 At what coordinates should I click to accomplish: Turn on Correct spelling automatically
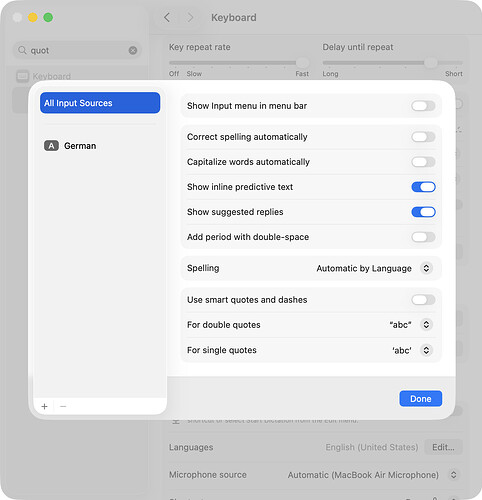pyautogui.click(x=423, y=137)
